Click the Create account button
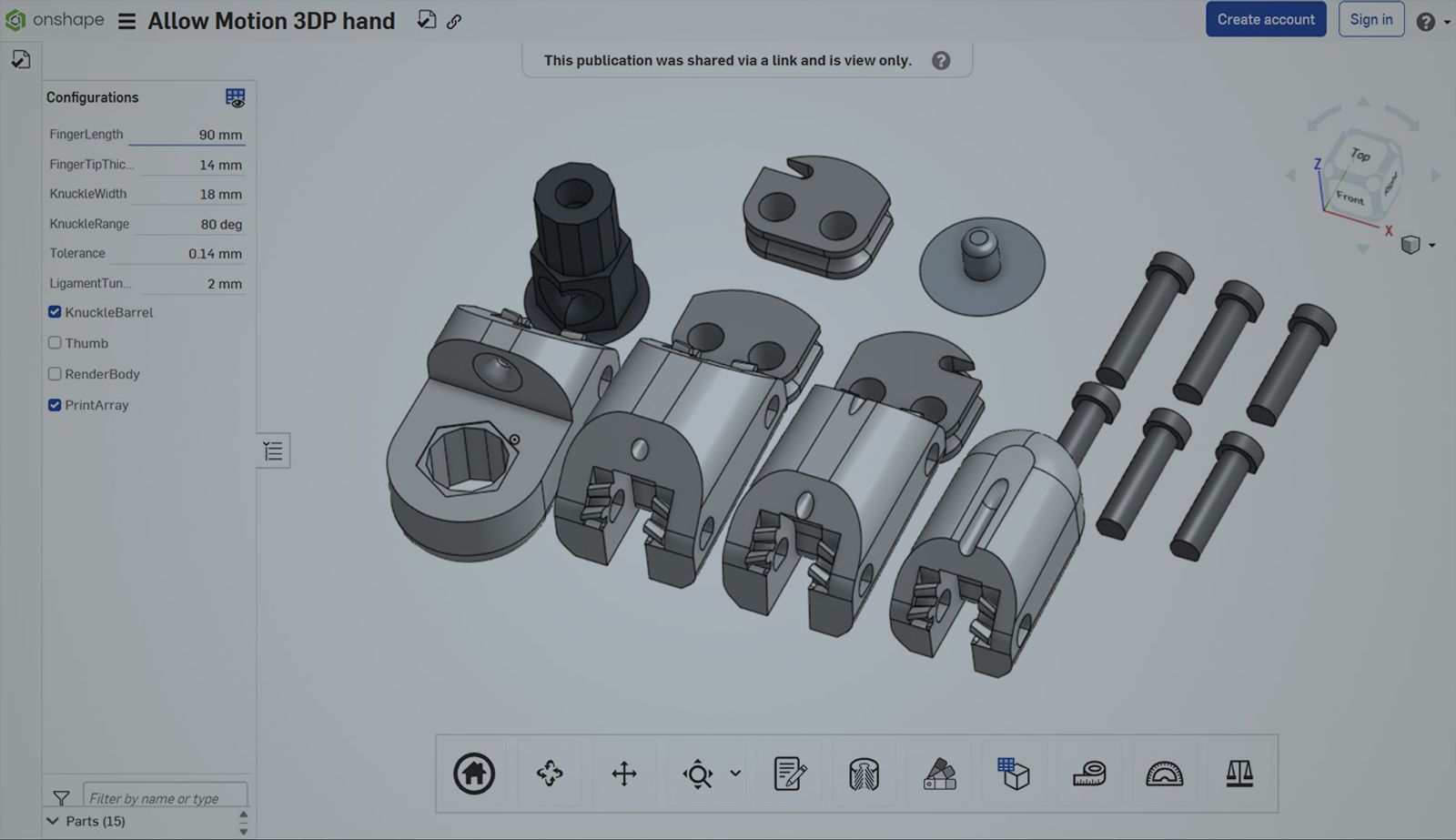The image size is (1456, 840). [x=1266, y=19]
